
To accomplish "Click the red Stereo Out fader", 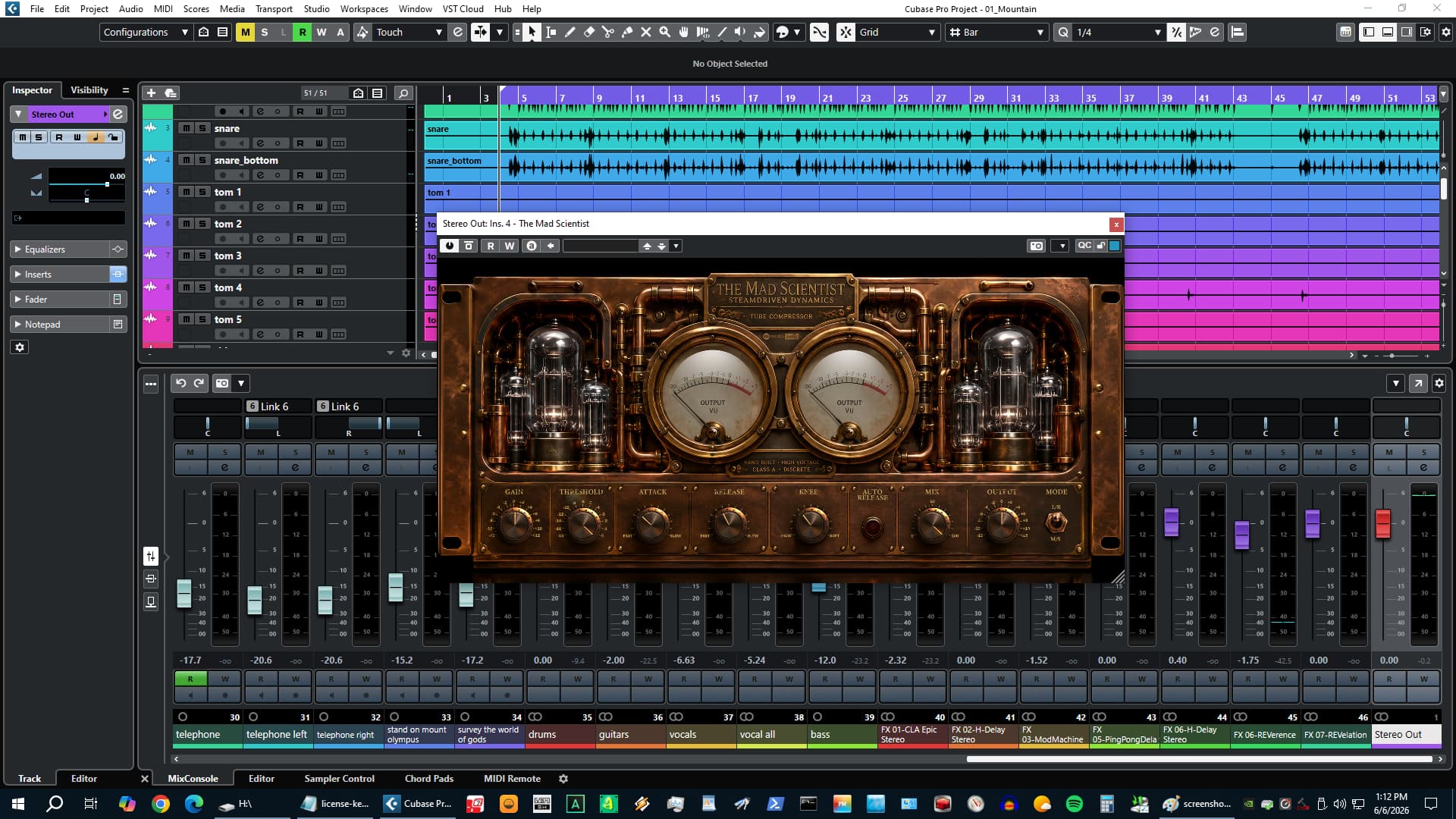I will pyautogui.click(x=1382, y=524).
